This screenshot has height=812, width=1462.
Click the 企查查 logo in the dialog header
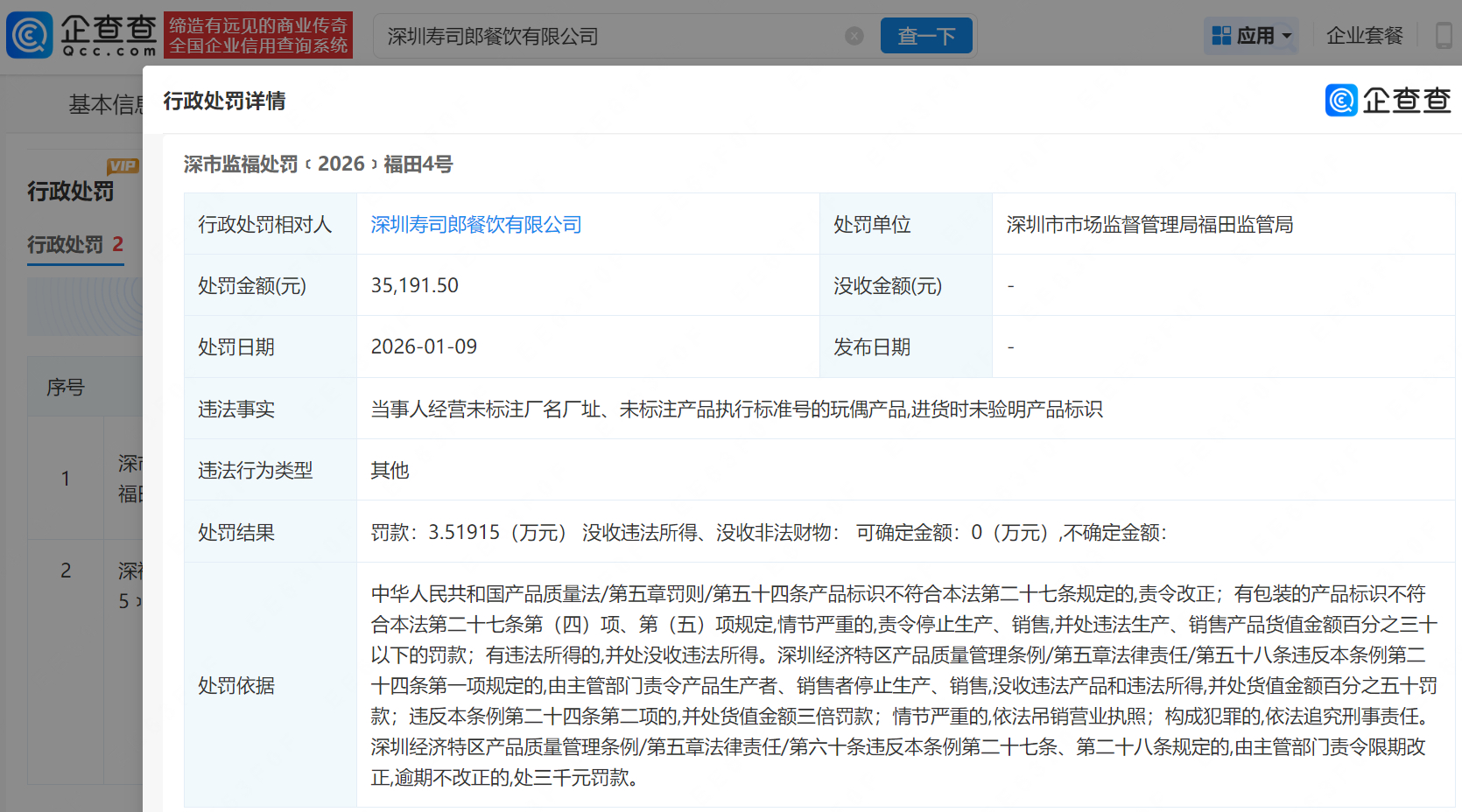point(1388,101)
